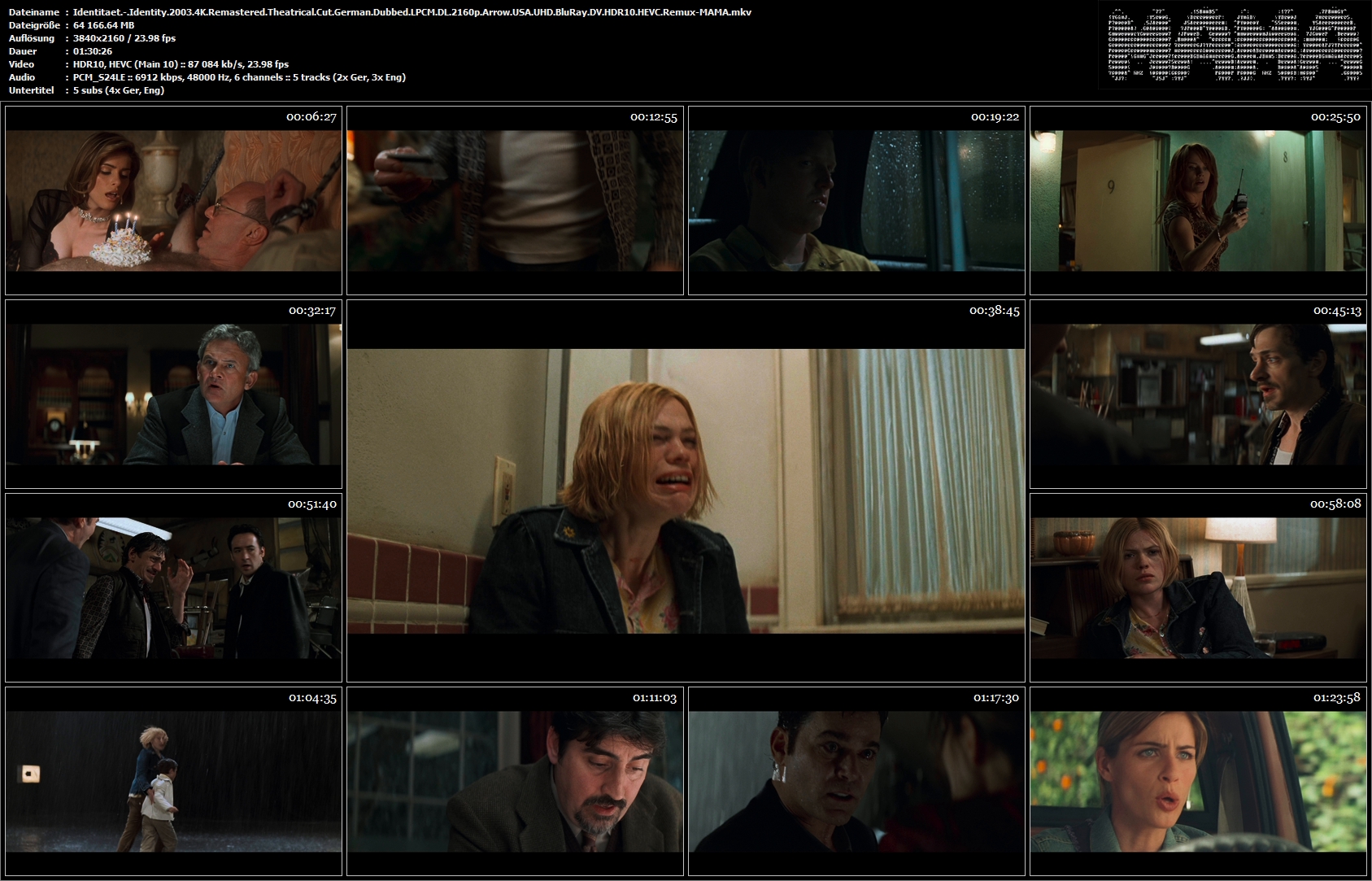Click the 01:04:35 timestamp

click(x=312, y=698)
